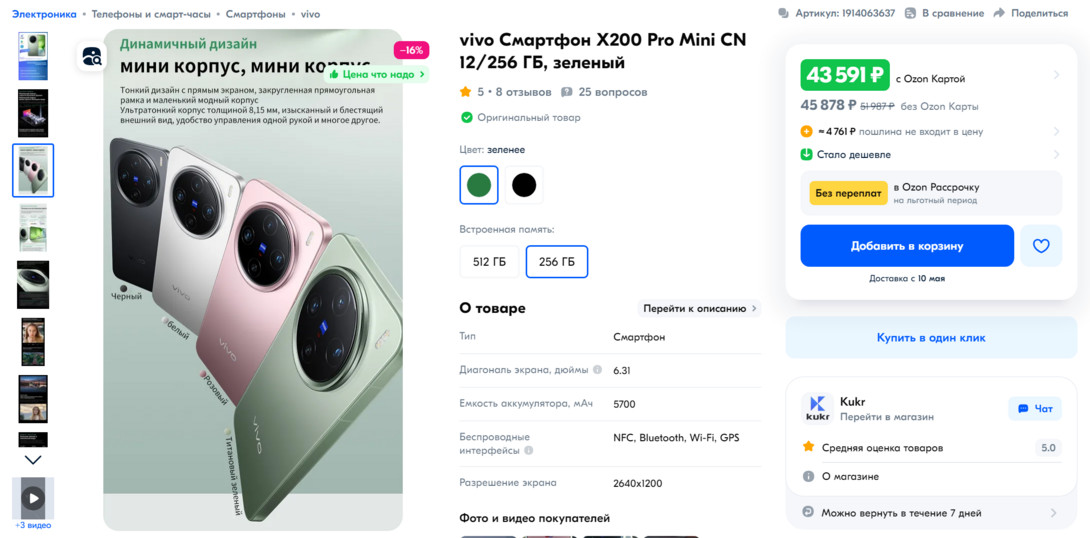This screenshot has width=1090, height=538.
Task: Click the info icon next to 'О магазине'
Action: 808,476
